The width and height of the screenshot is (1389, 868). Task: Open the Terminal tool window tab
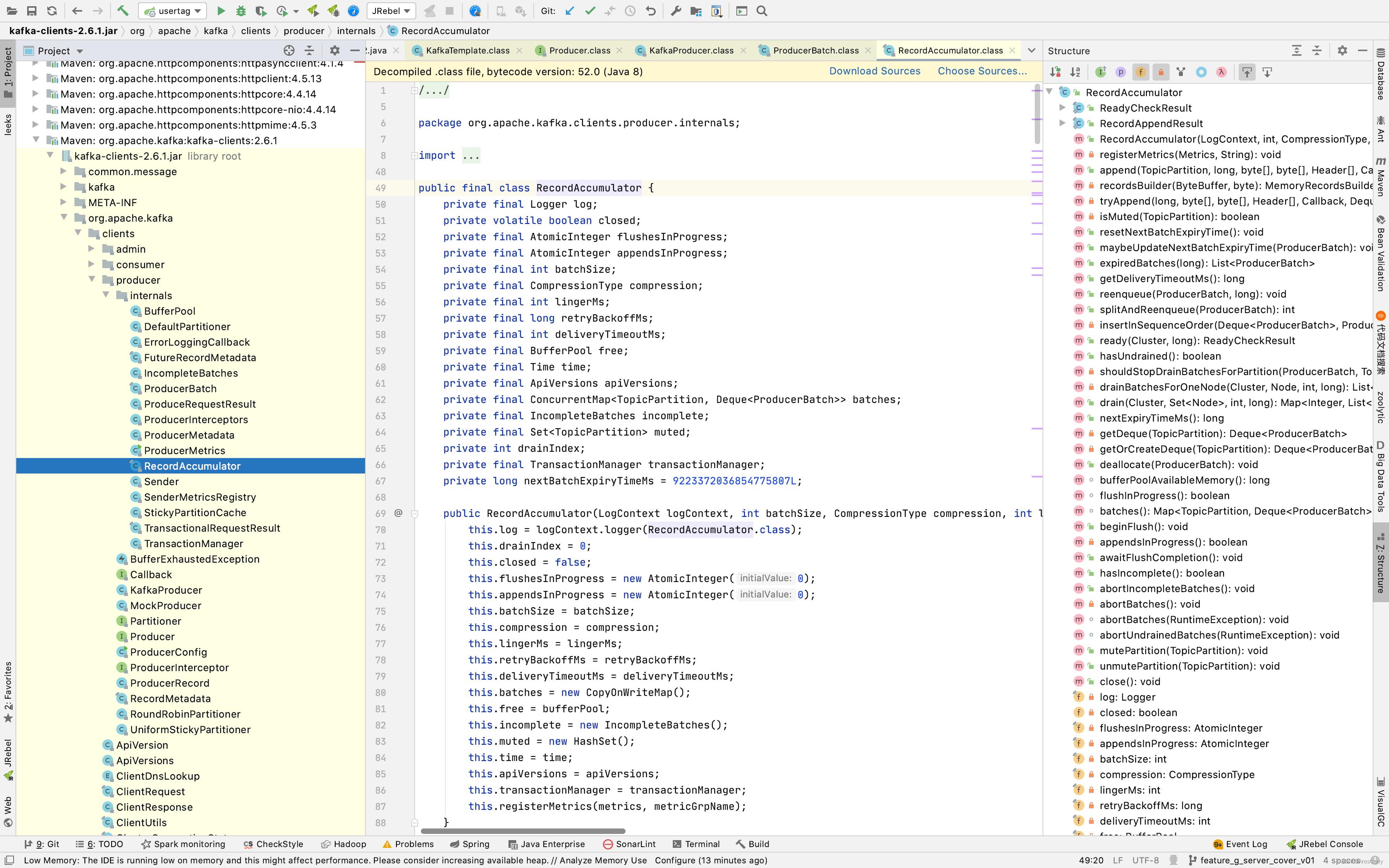[696, 844]
